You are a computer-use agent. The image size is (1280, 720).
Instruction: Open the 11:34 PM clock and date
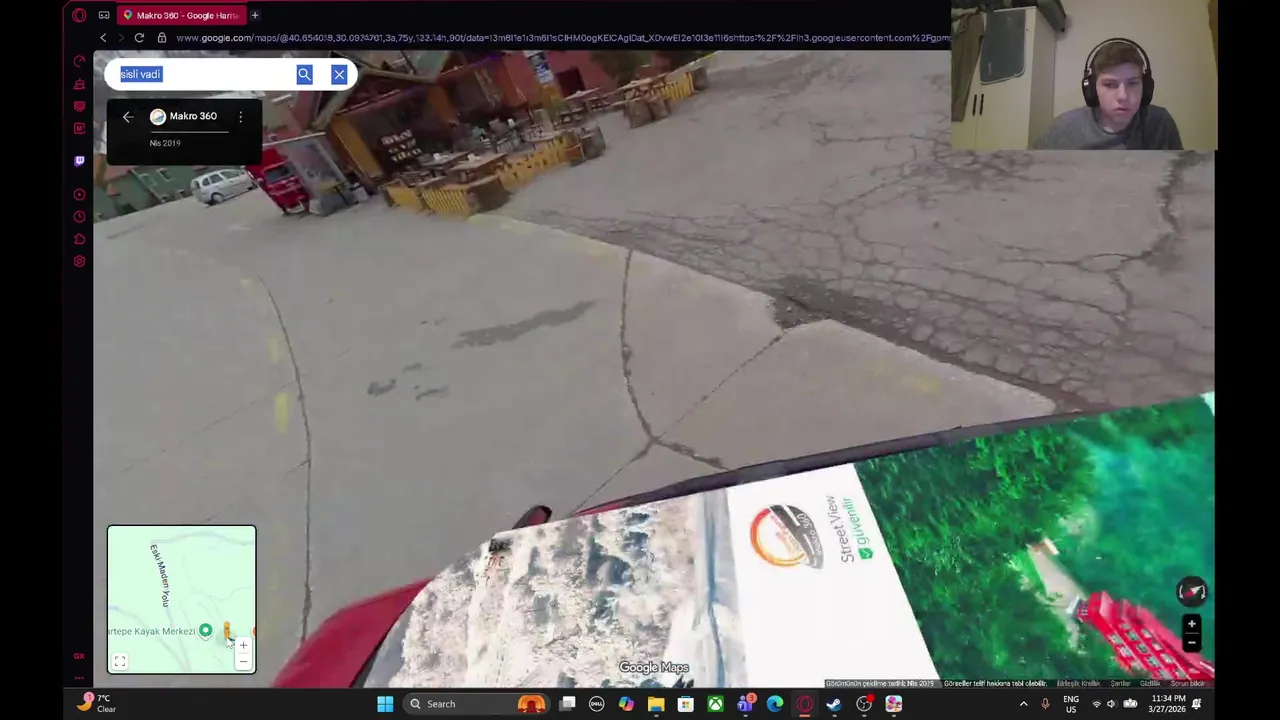tap(1166, 704)
